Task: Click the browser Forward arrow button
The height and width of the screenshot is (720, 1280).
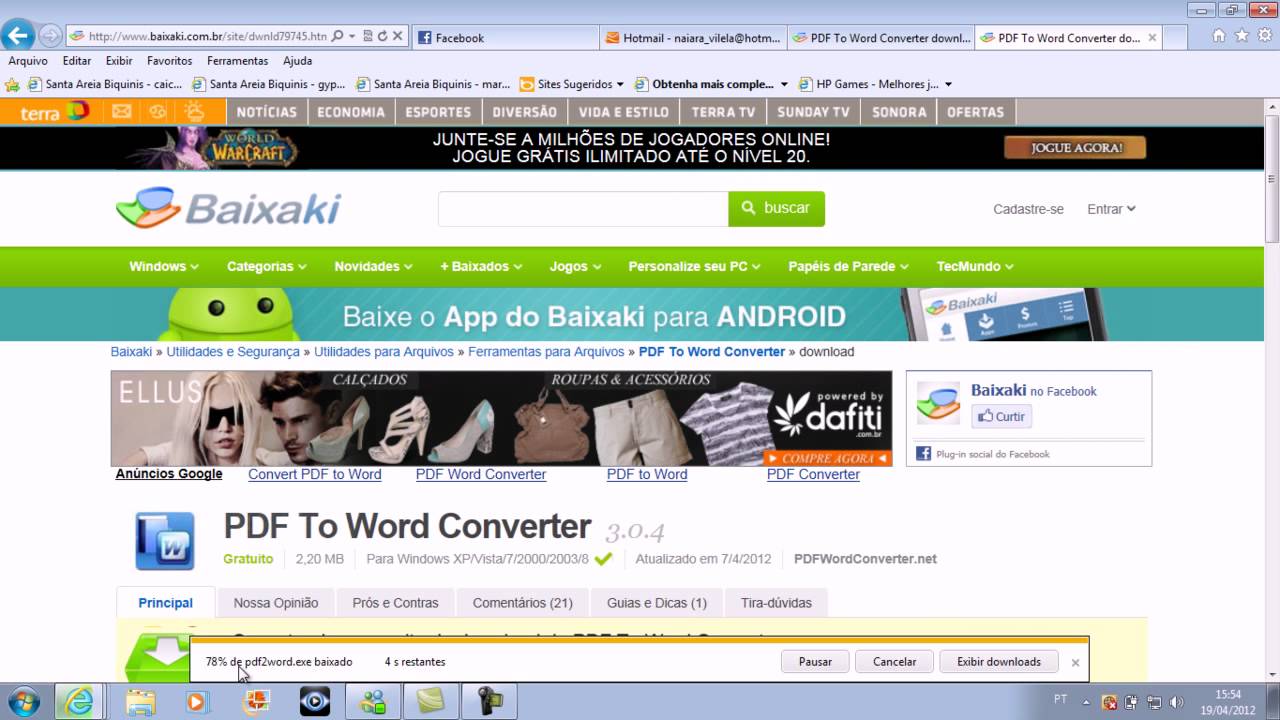Action: point(50,37)
